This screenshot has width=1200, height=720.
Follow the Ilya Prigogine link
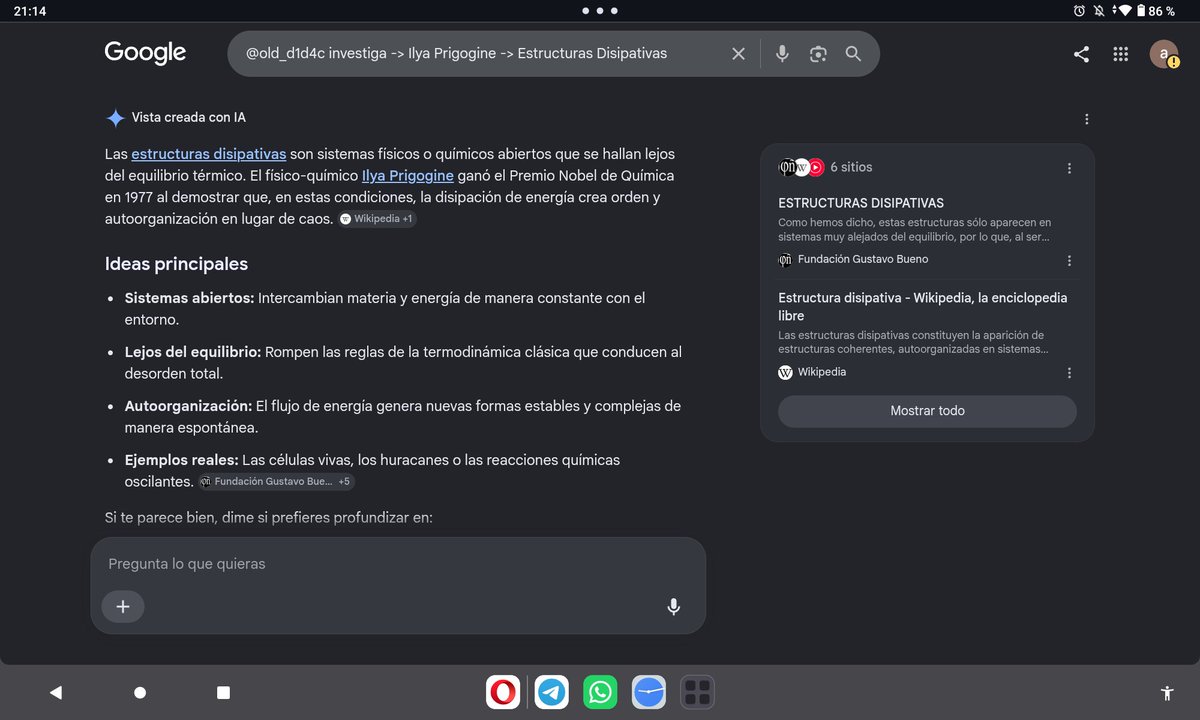(x=408, y=176)
